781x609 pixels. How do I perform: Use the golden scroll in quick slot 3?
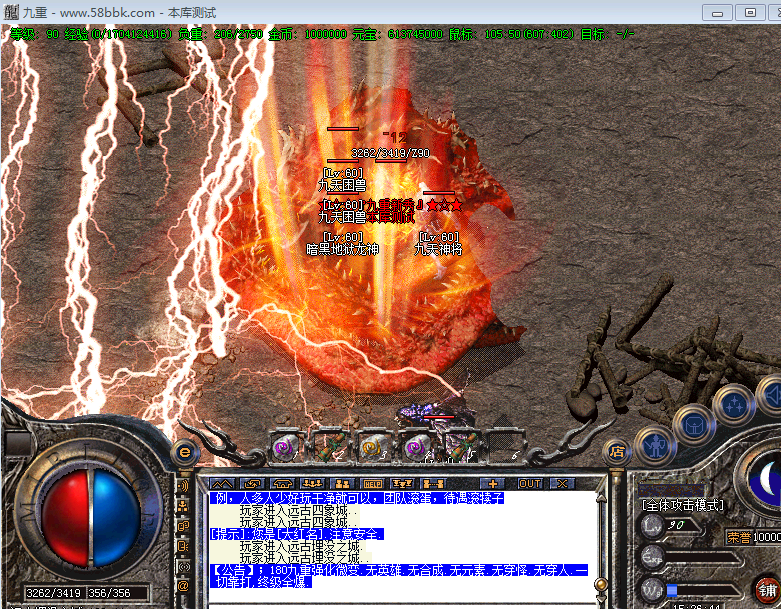372,446
